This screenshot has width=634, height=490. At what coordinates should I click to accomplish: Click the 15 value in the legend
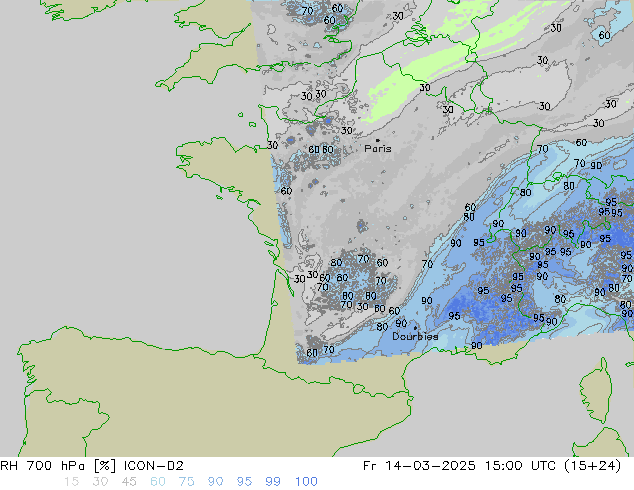(x=71, y=482)
